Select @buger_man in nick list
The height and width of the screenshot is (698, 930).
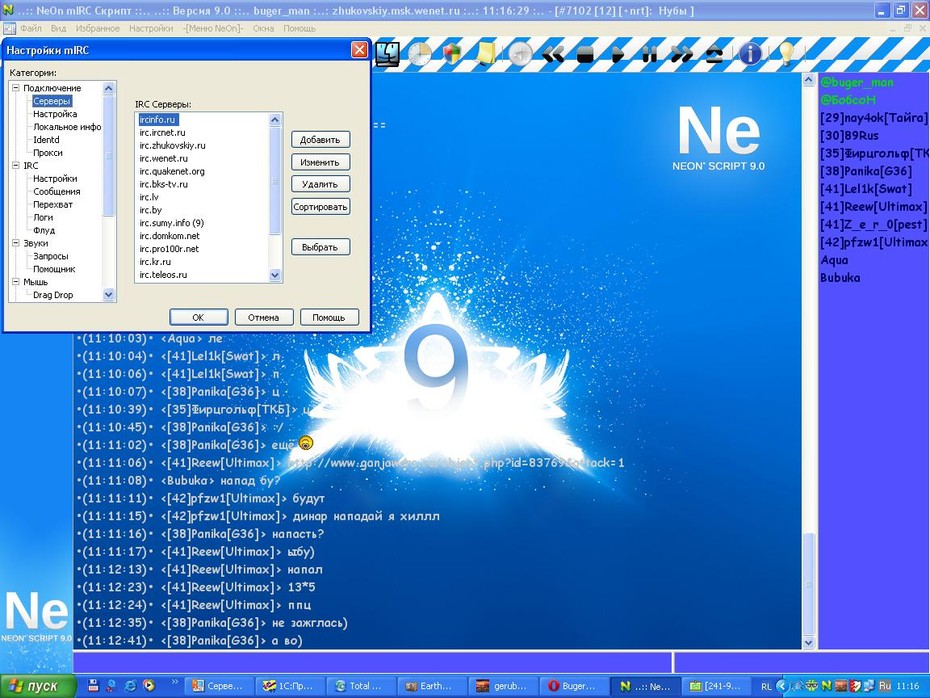point(856,82)
